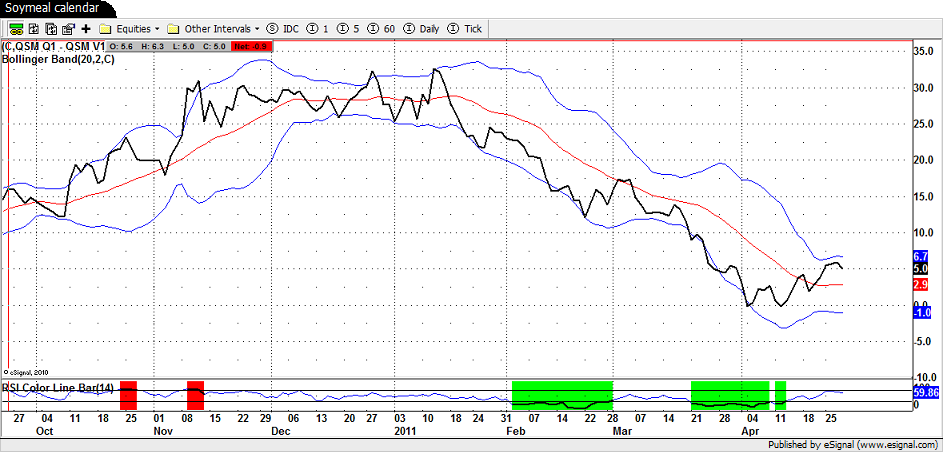This screenshot has height=452, width=943.
Task: Click the blue 6.7 upper band price marker
Action: pos(922,257)
